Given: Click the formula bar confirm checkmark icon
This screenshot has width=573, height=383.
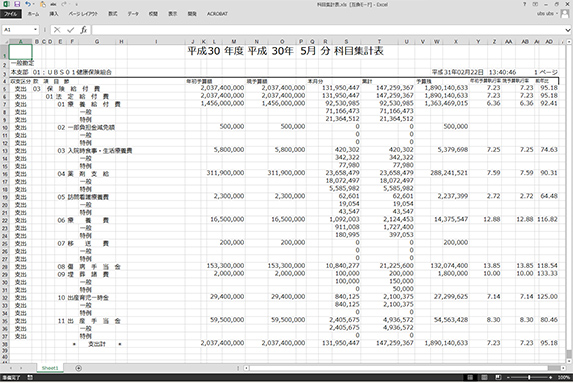Looking at the screenshot, I should (71, 30).
